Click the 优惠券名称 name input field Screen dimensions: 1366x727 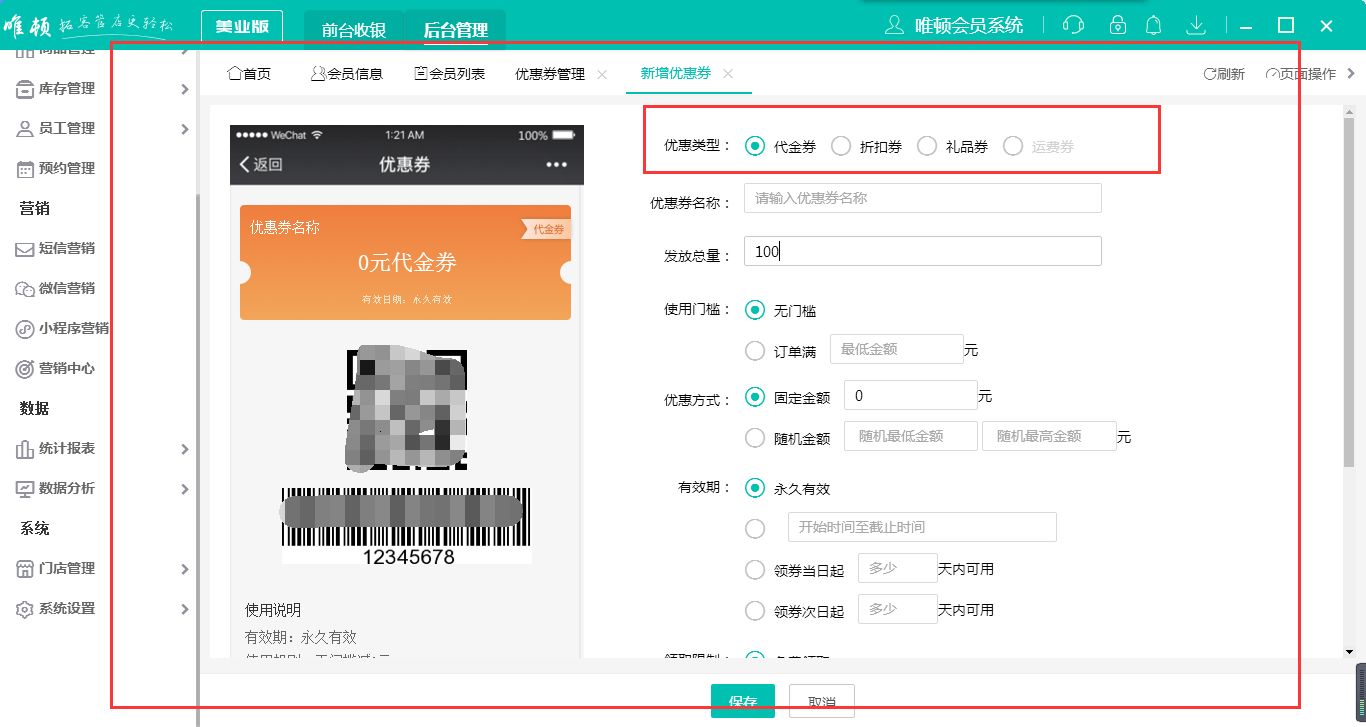(923, 198)
